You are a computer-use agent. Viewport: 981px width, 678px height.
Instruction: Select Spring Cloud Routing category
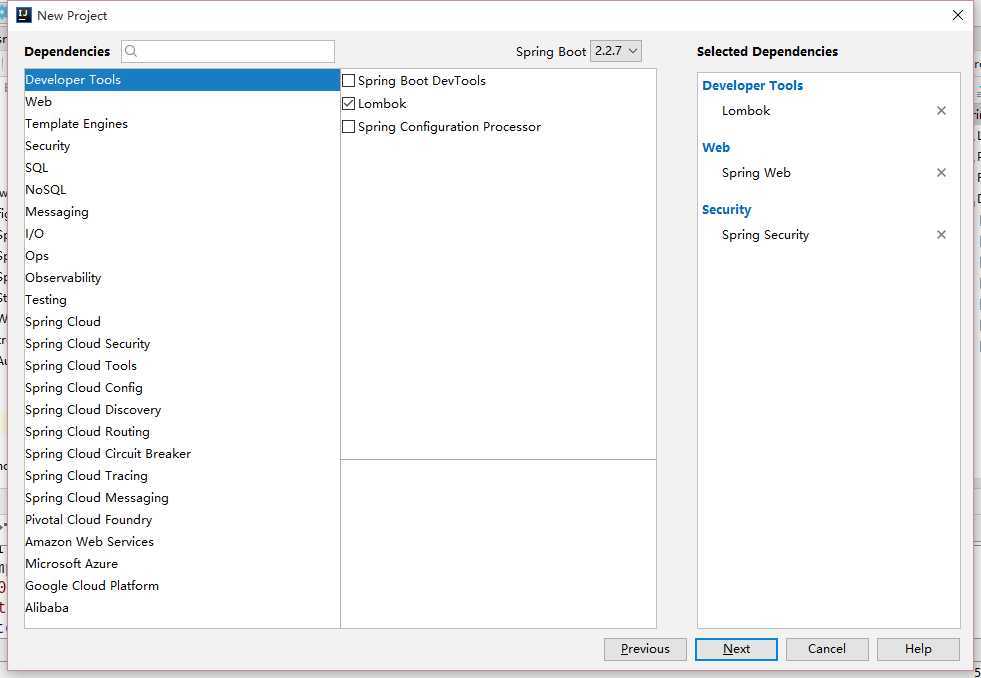[182, 432]
